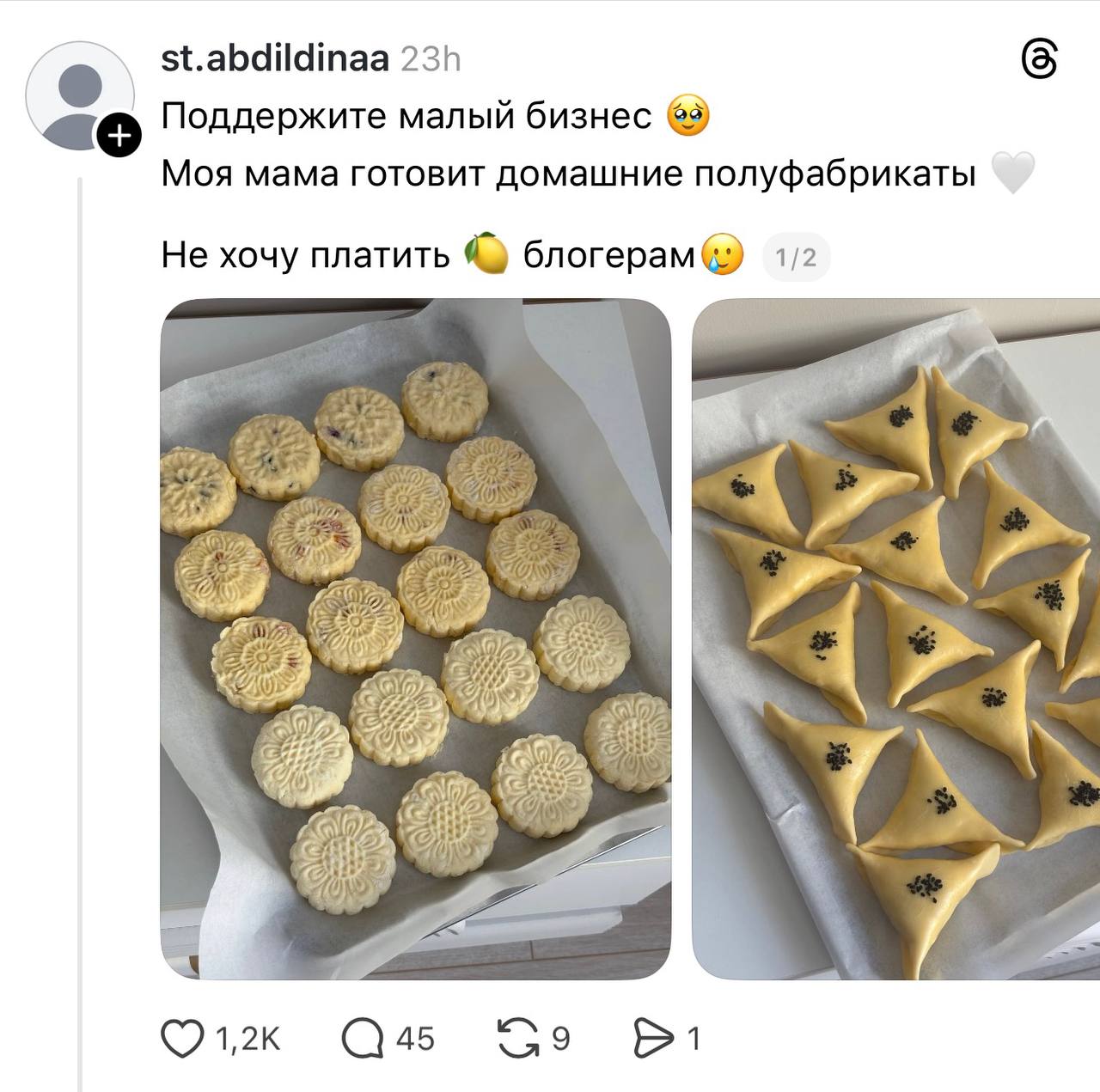Click the repost count 9
This screenshot has height=1092, width=1100.
pos(560,1039)
